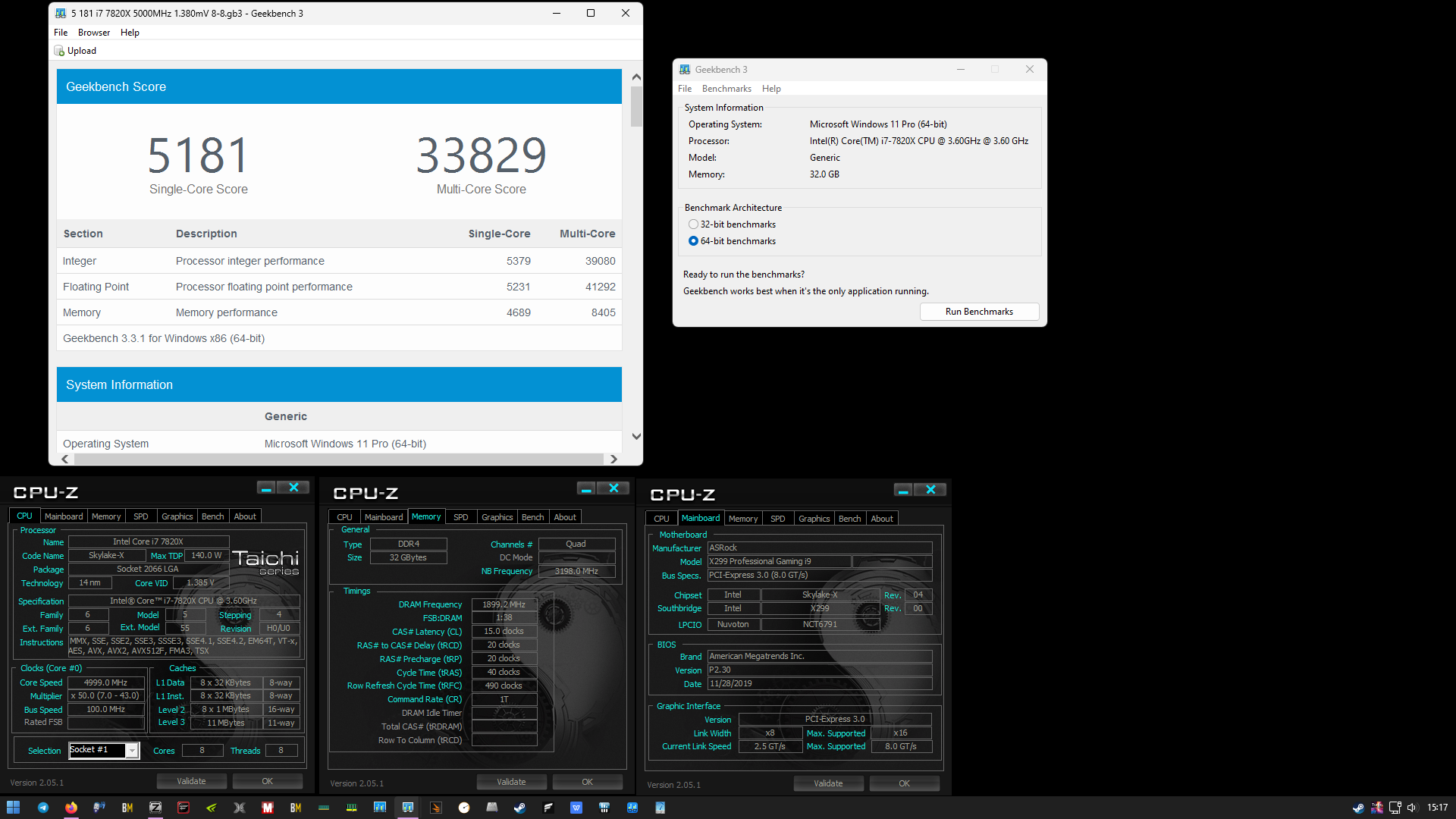Open Telegram from the taskbar
This screenshot has height=819, width=1456.
pyautogui.click(x=43, y=808)
